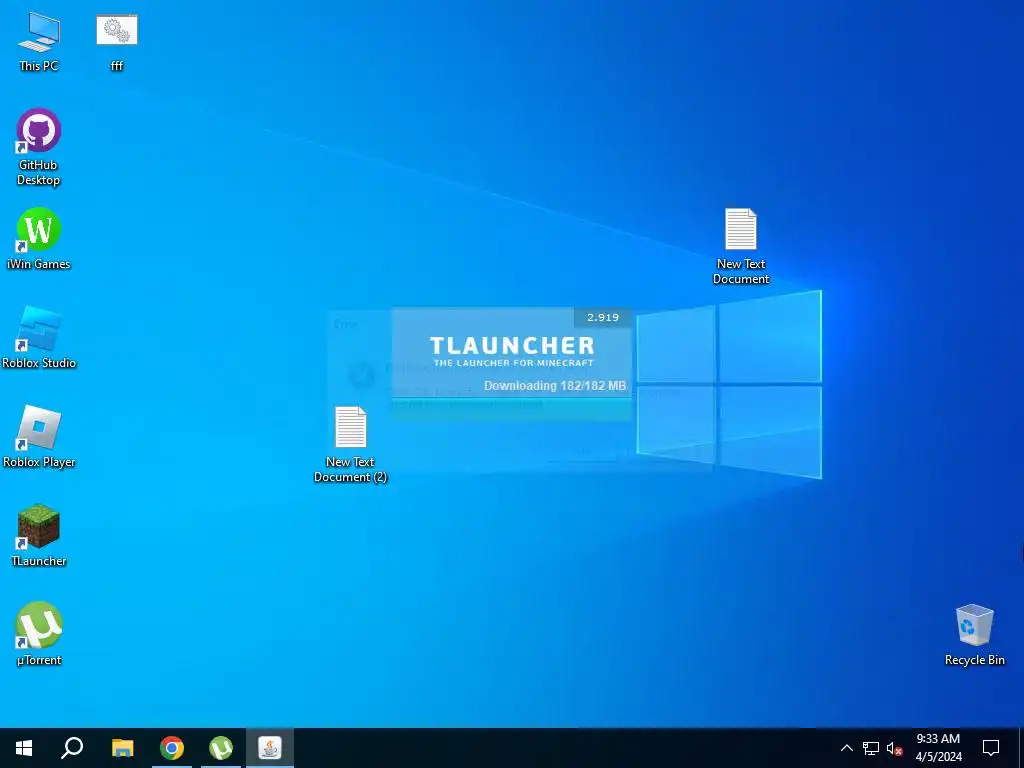Select the New Text Document (2) file
The width and height of the screenshot is (1024, 768).
351,445
